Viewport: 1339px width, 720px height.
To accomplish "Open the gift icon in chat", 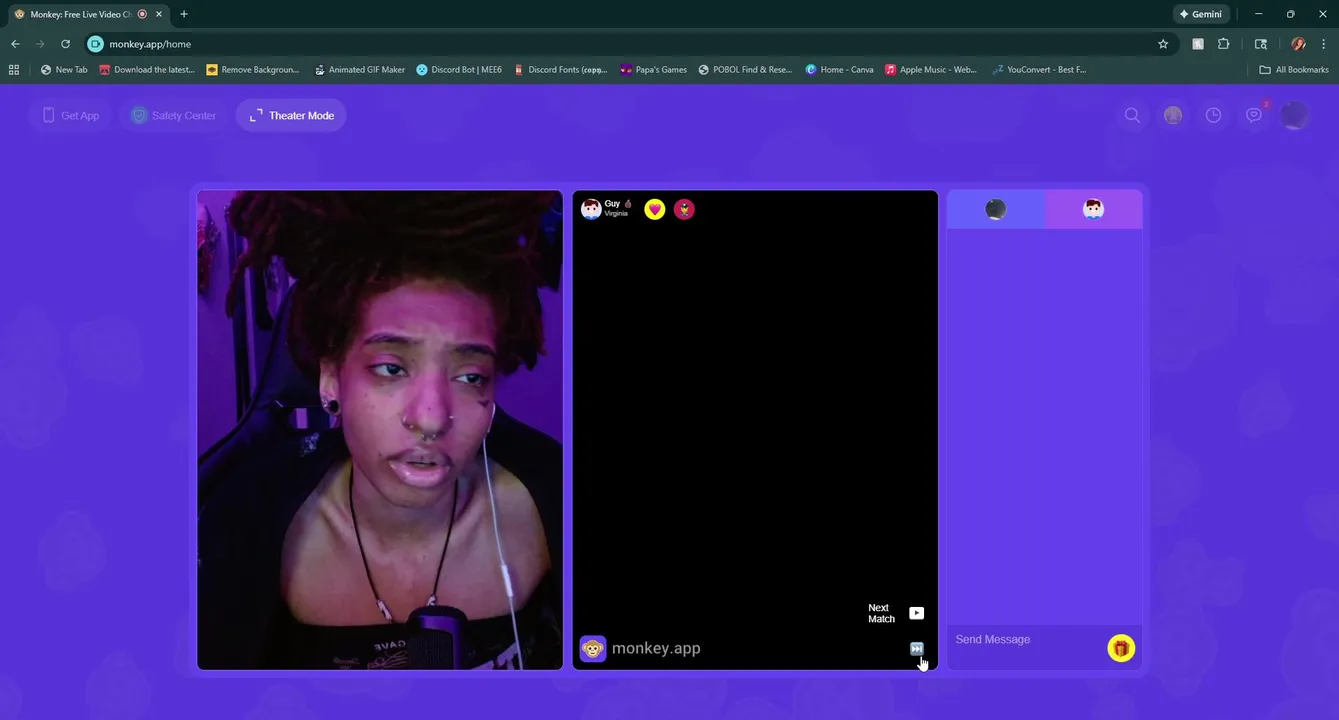I will [x=1121, y=648].
